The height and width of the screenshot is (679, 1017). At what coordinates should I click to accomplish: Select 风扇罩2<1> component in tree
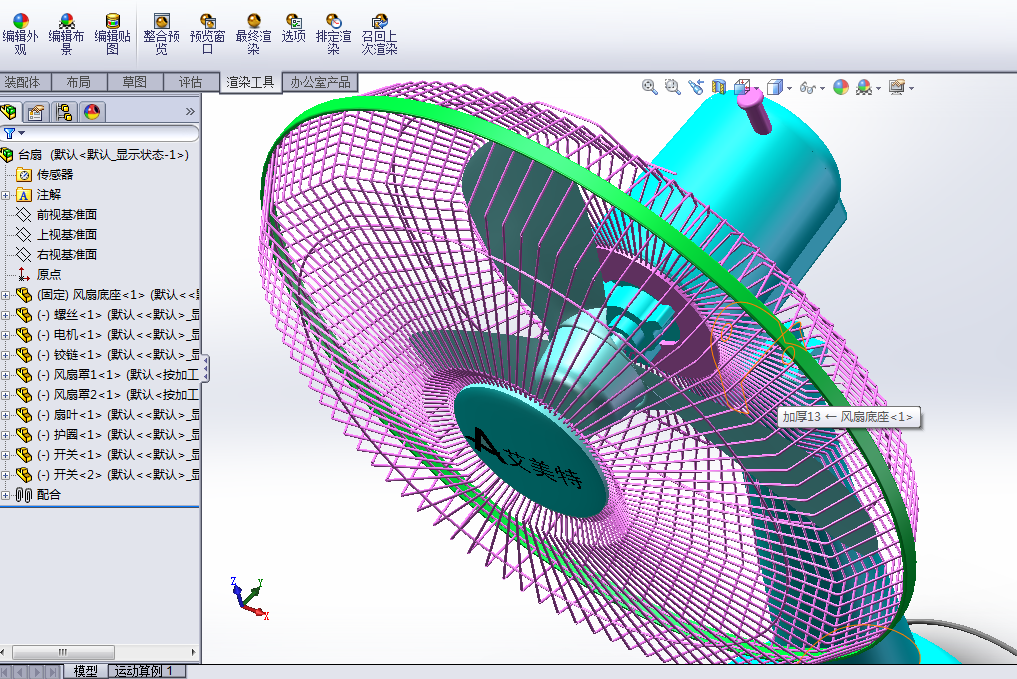click(107, 395)
